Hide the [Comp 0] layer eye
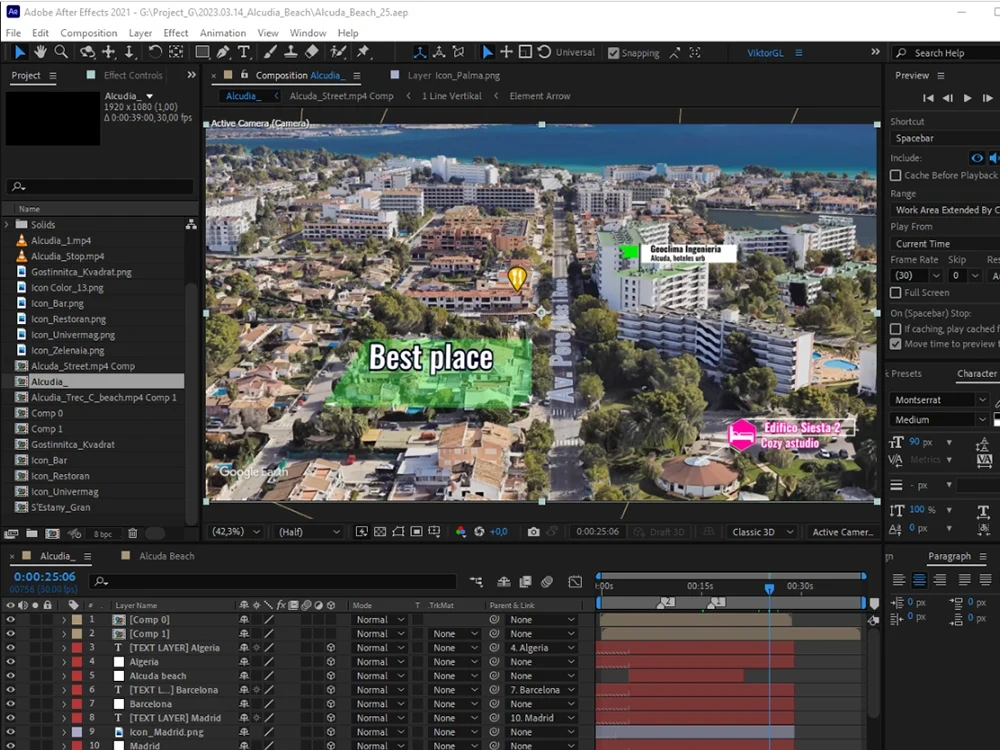 coord(10,619)
